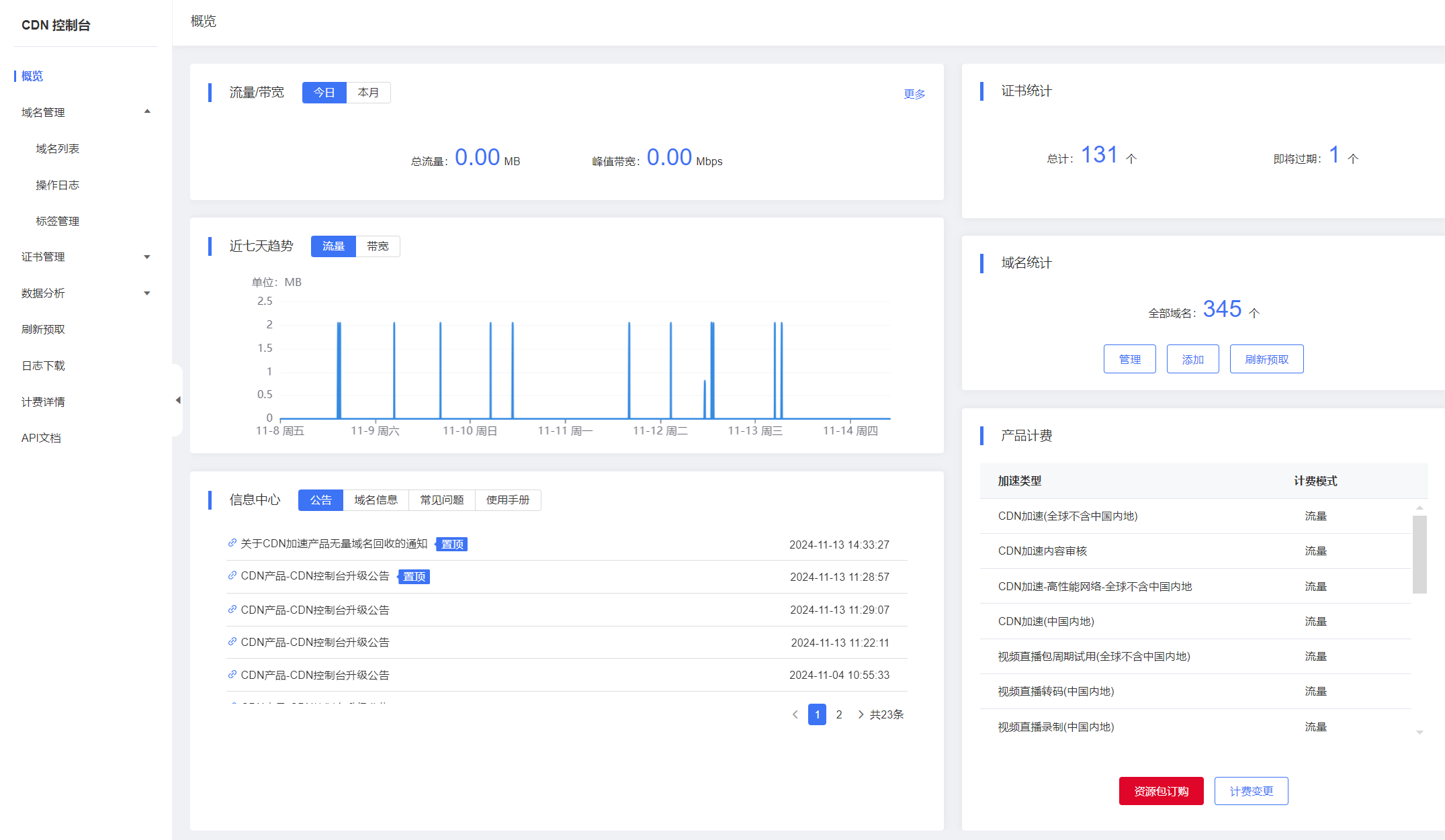The image size is (1445, 840).
Task: Click 更多 link in 流量/带宽 panel
Action: click(914, 94)
